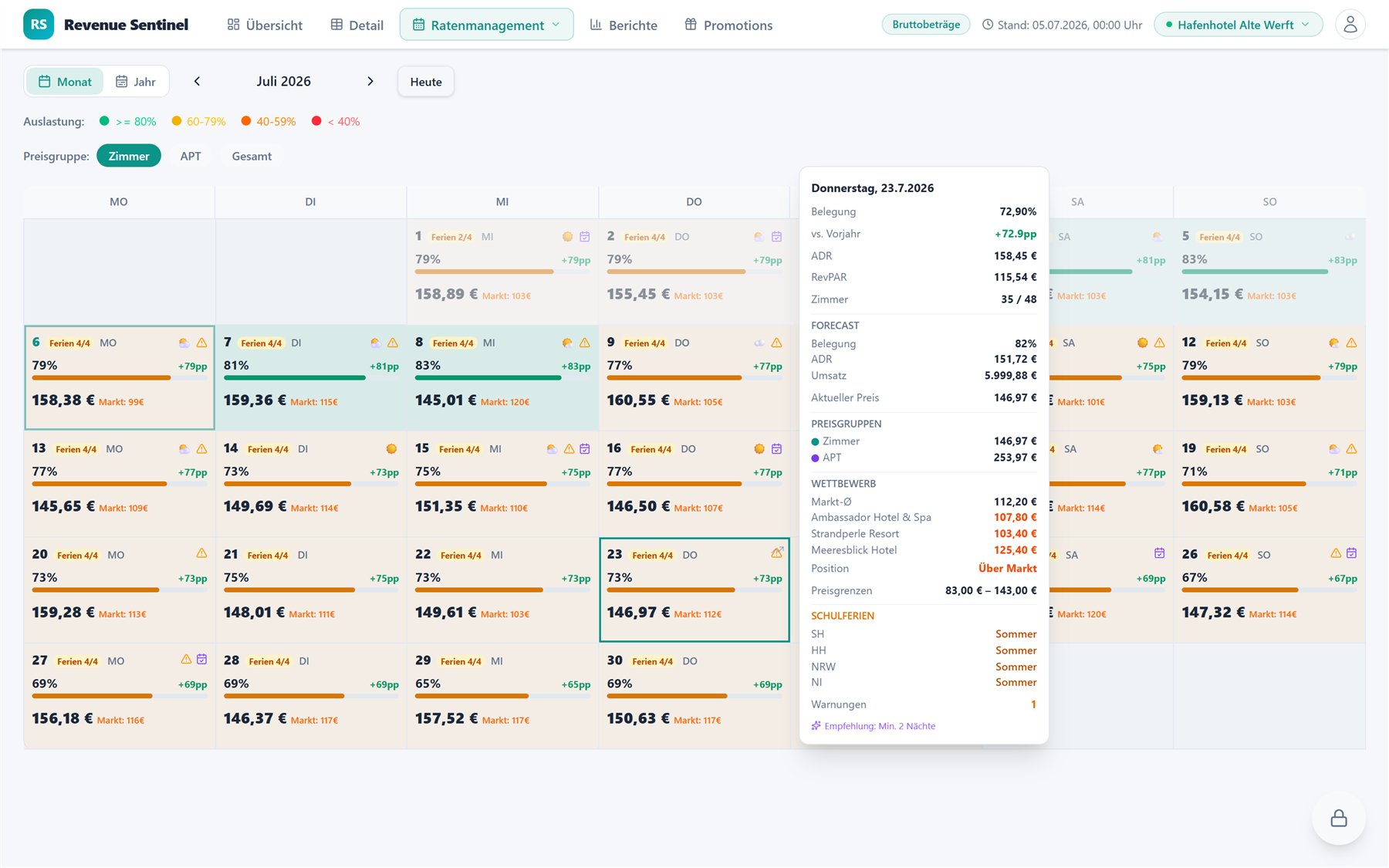
Task: Open the event calendar icon on day 2
Action: tap(776, 237)
